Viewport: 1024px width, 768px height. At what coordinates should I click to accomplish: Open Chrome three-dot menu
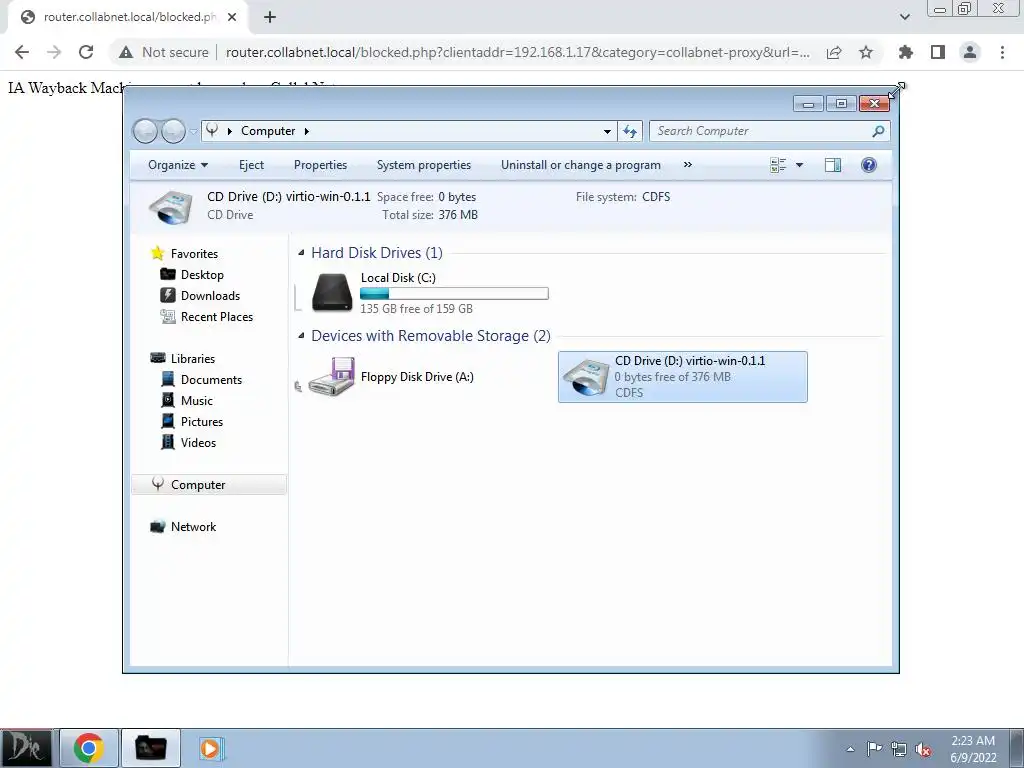pyautogui.click(x=1002, y=52)
